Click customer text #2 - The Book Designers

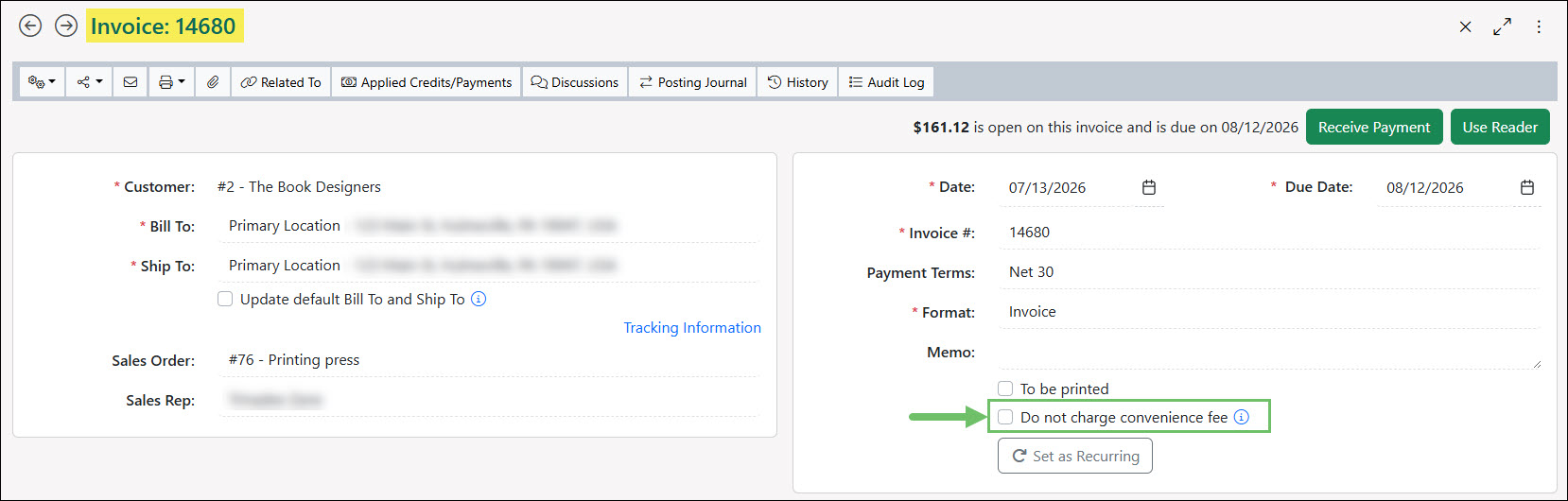click(299, 187)
